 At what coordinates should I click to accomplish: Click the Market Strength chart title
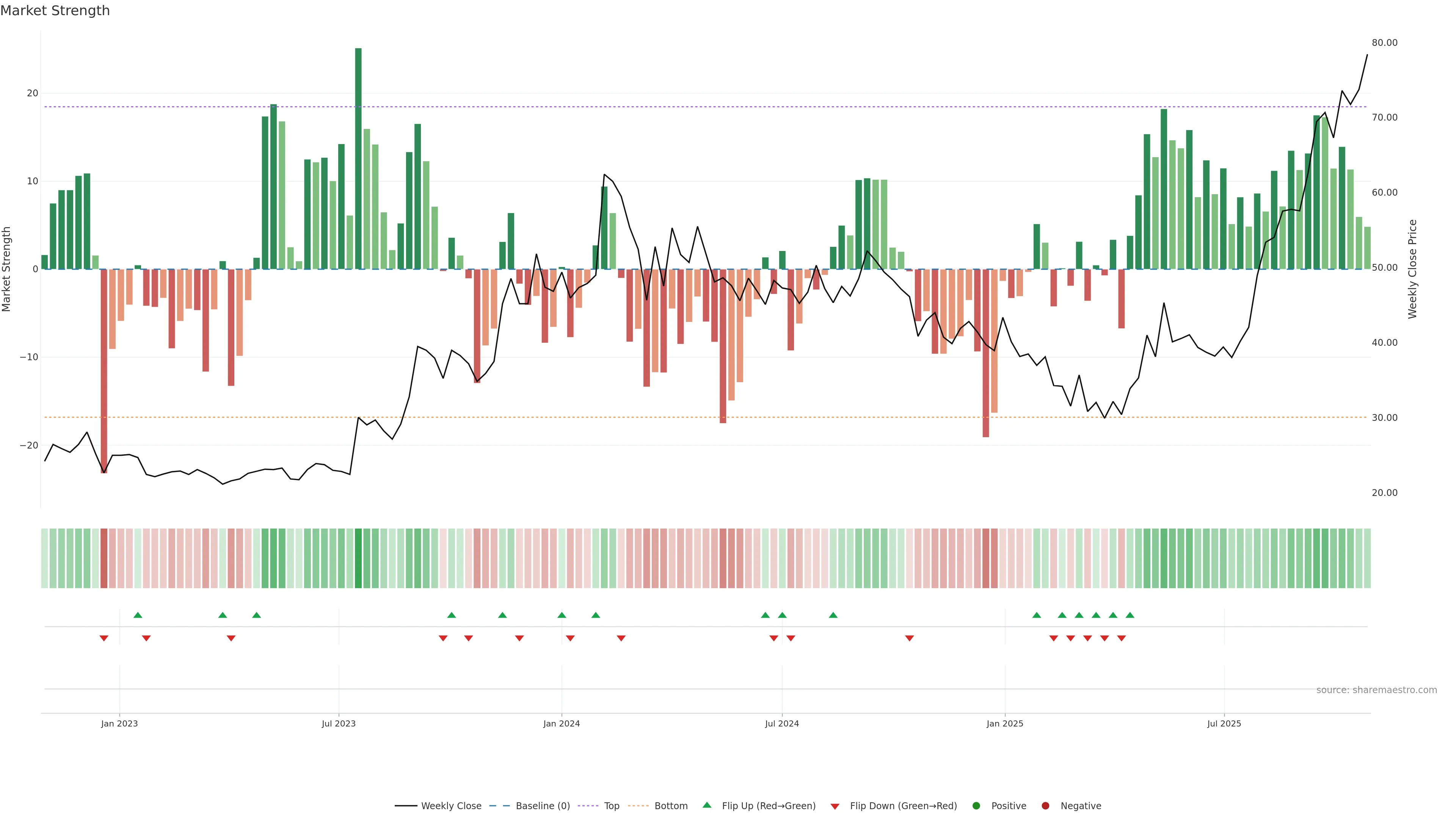55,11
